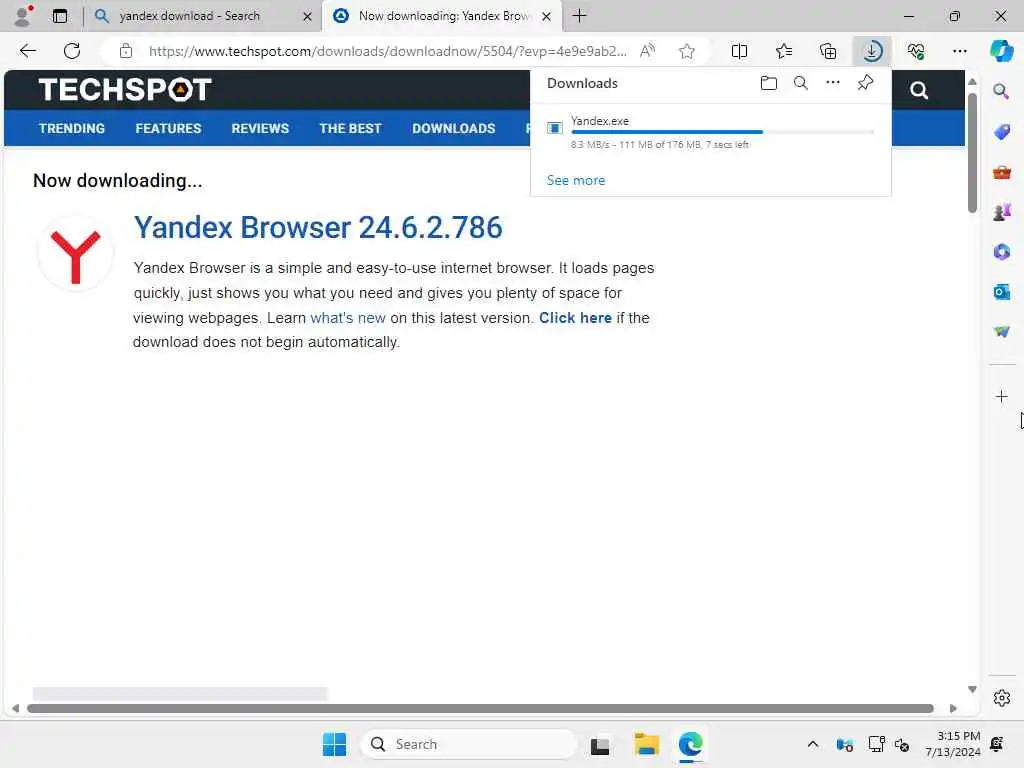Screen dimensions: 1024x768
Task: Open THE BEST menu
Action: [350, 129]
